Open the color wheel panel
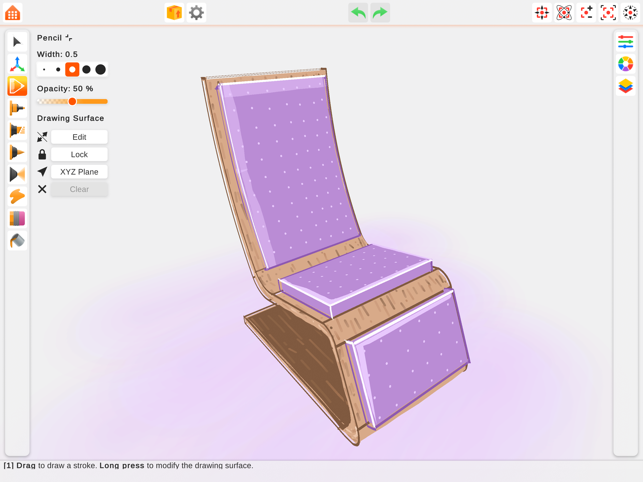This screenshot has height=482, width=643. point(625,64)
